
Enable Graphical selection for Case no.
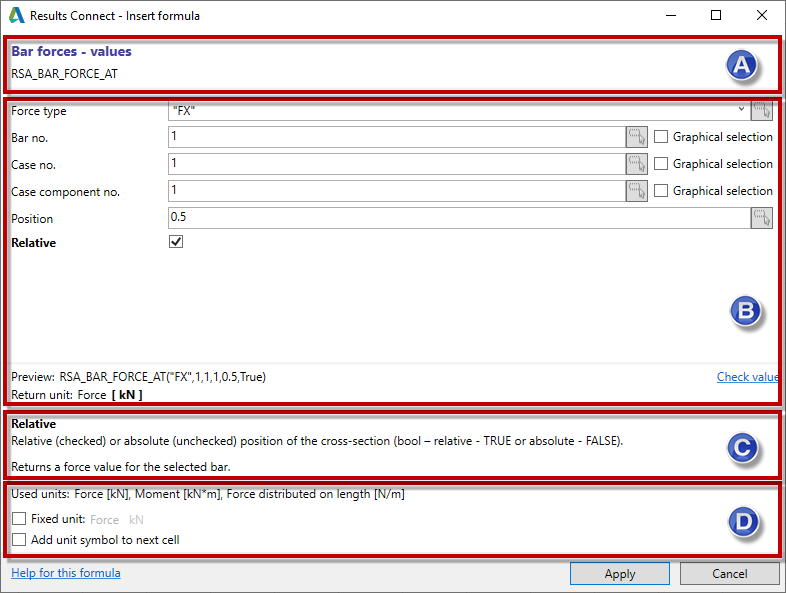click(x=661, y=163)
